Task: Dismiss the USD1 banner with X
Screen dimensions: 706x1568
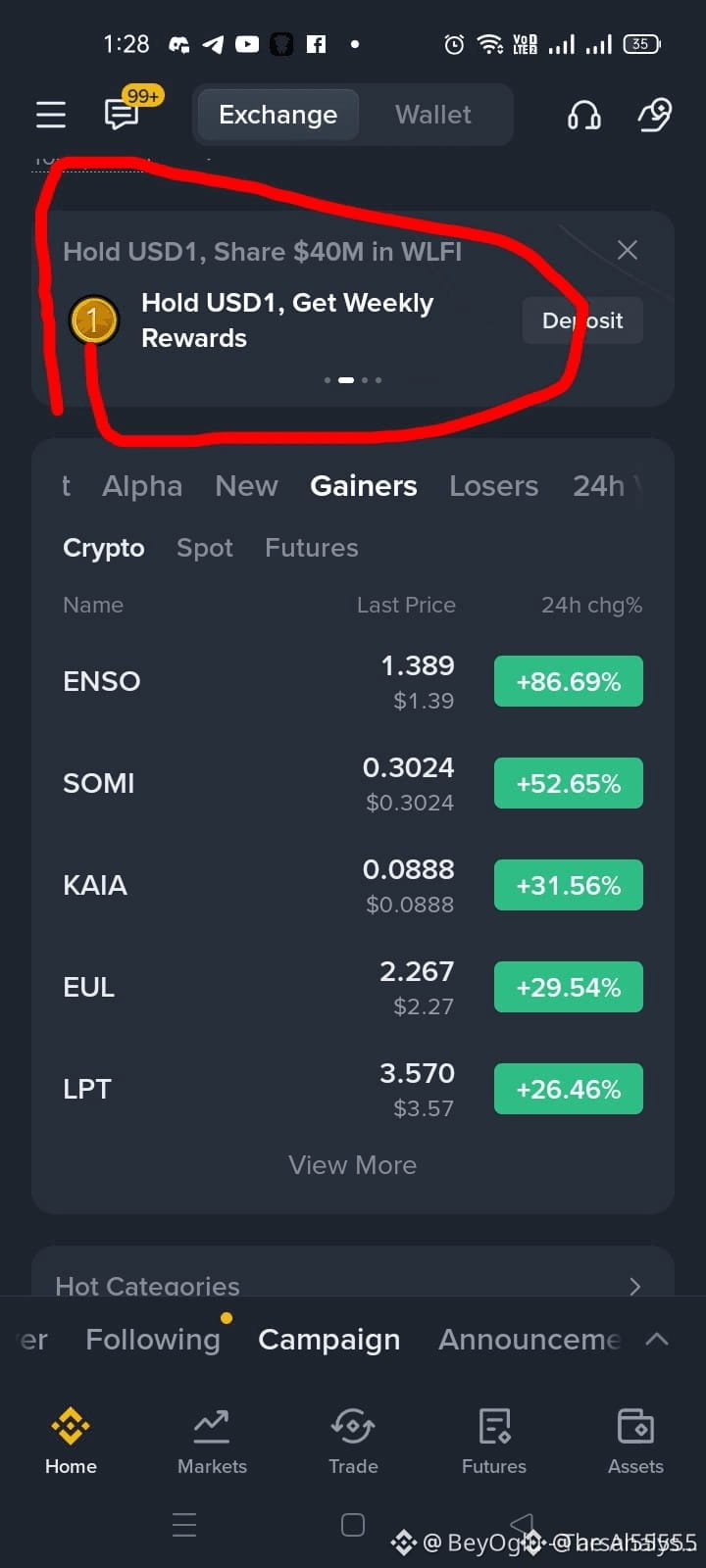Action: click(628, 250)
